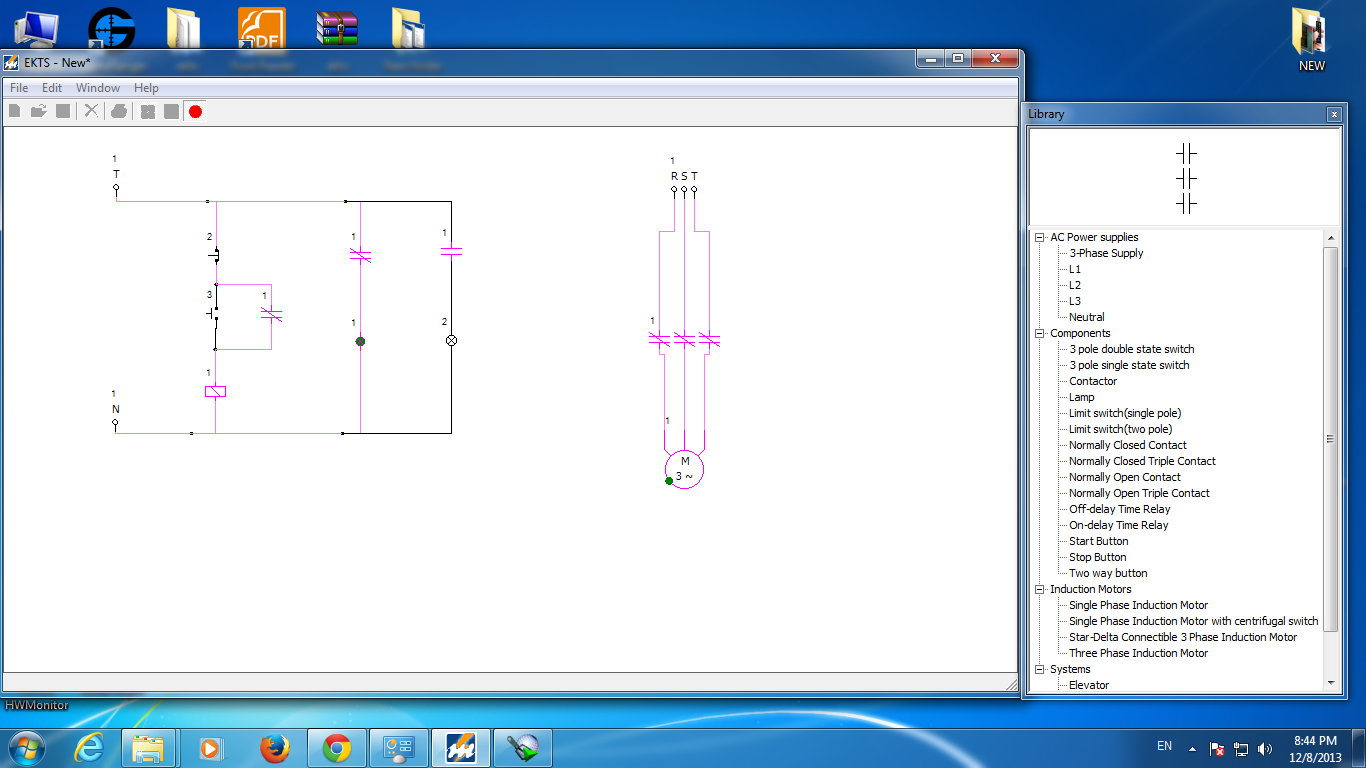Click the Save toolbar icon beside Open
Viewport: 1366px width, 768px height.
click(63, 111)
